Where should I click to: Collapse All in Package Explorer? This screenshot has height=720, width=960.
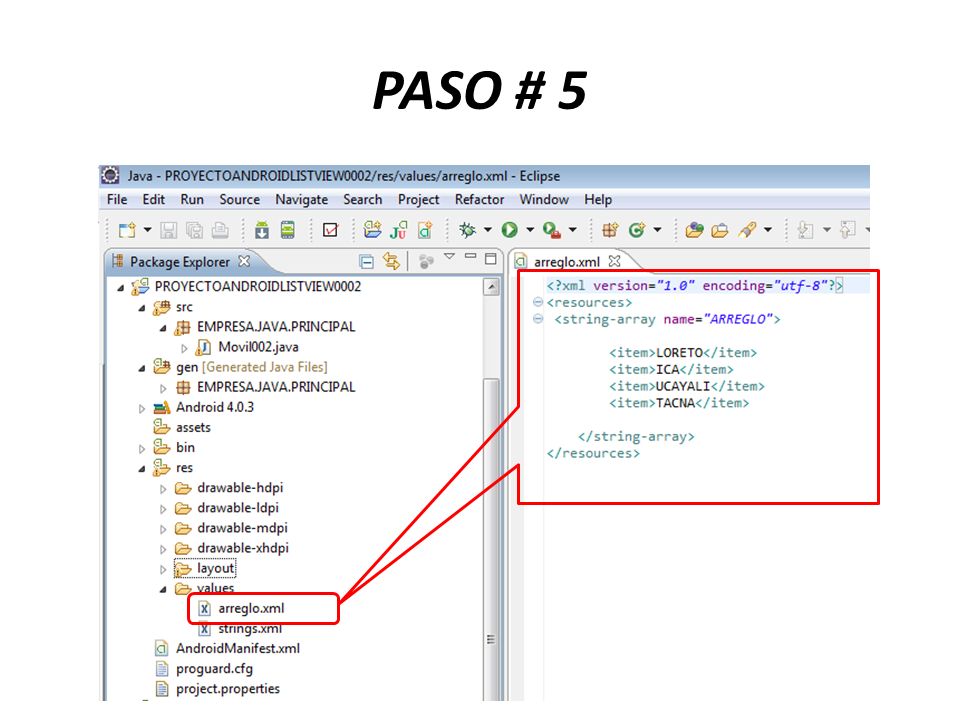(x=366, y=262)
